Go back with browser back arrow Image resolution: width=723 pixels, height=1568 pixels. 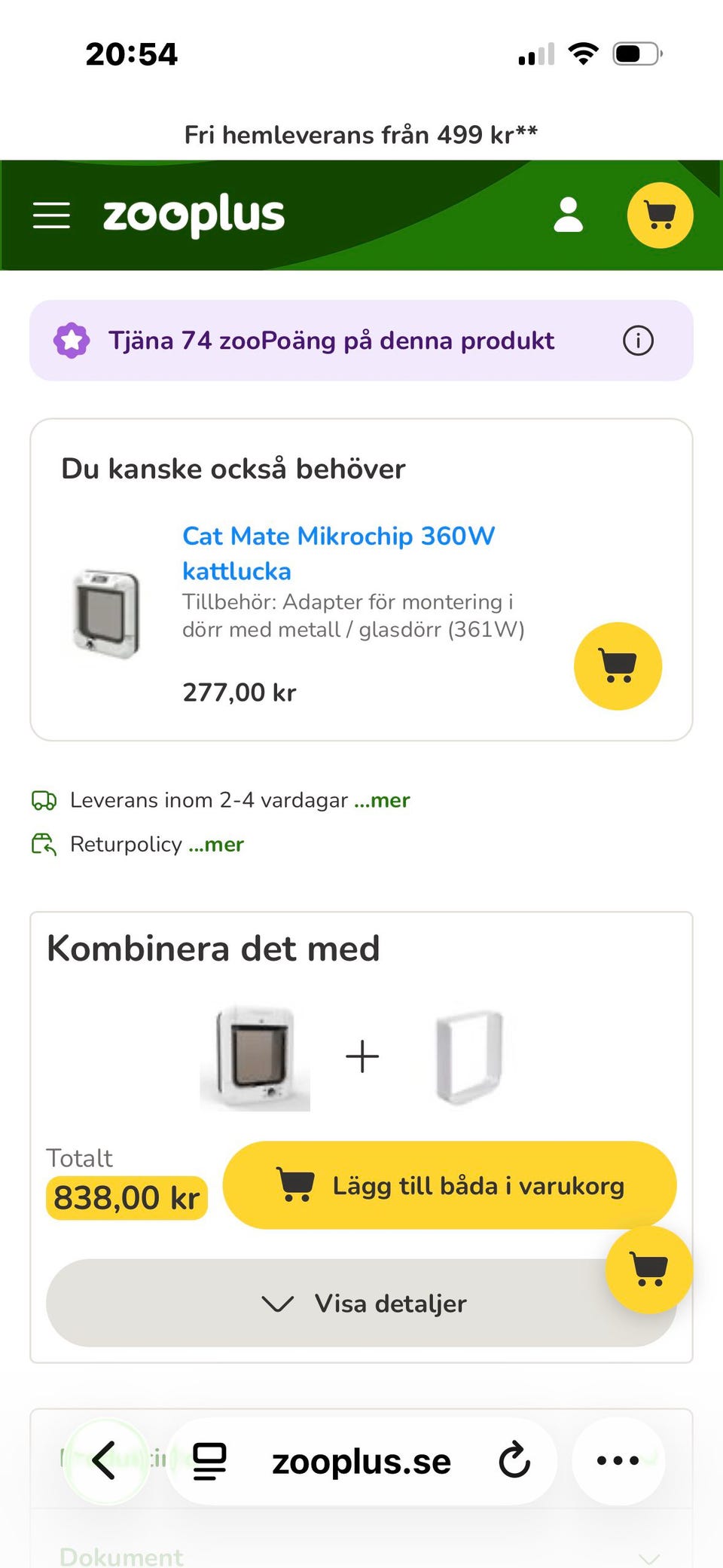[x=105, y=1460]
